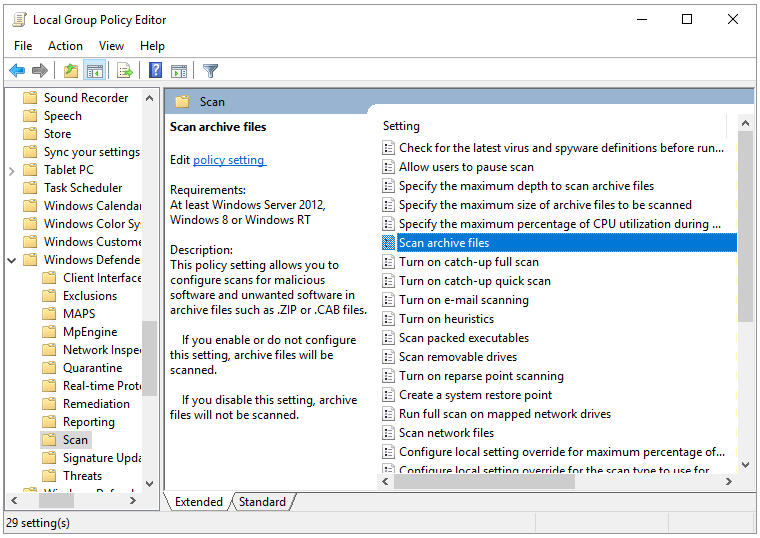The image size is (760, 538).
Task: Maximize the Local Group Policy Editor window
Action: tap(687, 19)
